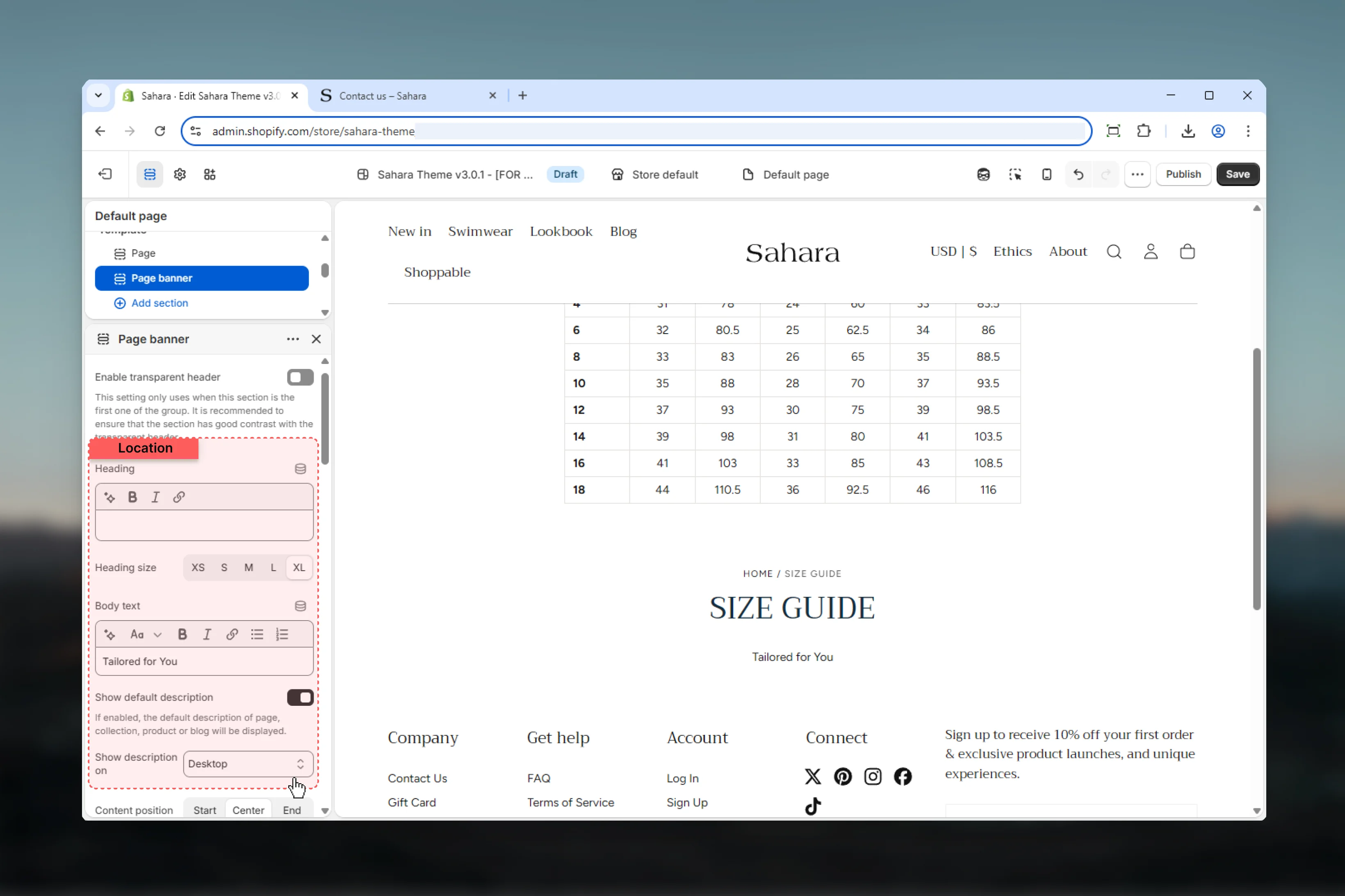Set content position to Center
The height and width of the screenshot is (896, 1345).
coord(248,810)
